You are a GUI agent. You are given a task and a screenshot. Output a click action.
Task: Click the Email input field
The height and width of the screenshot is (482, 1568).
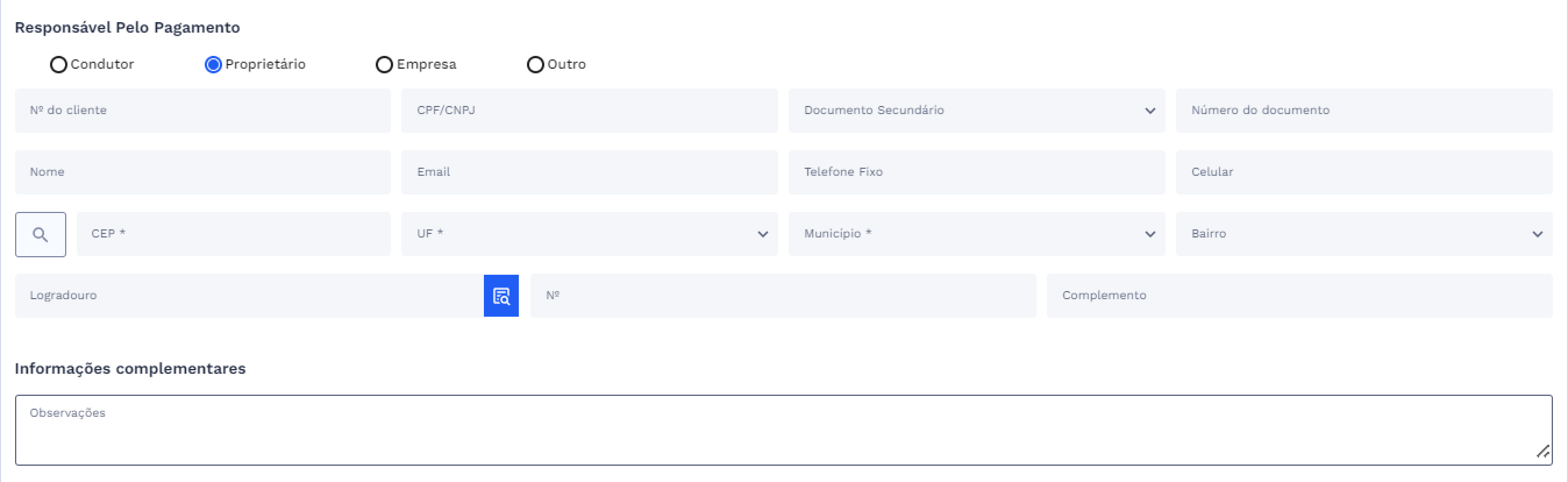(x=589, y=172)
